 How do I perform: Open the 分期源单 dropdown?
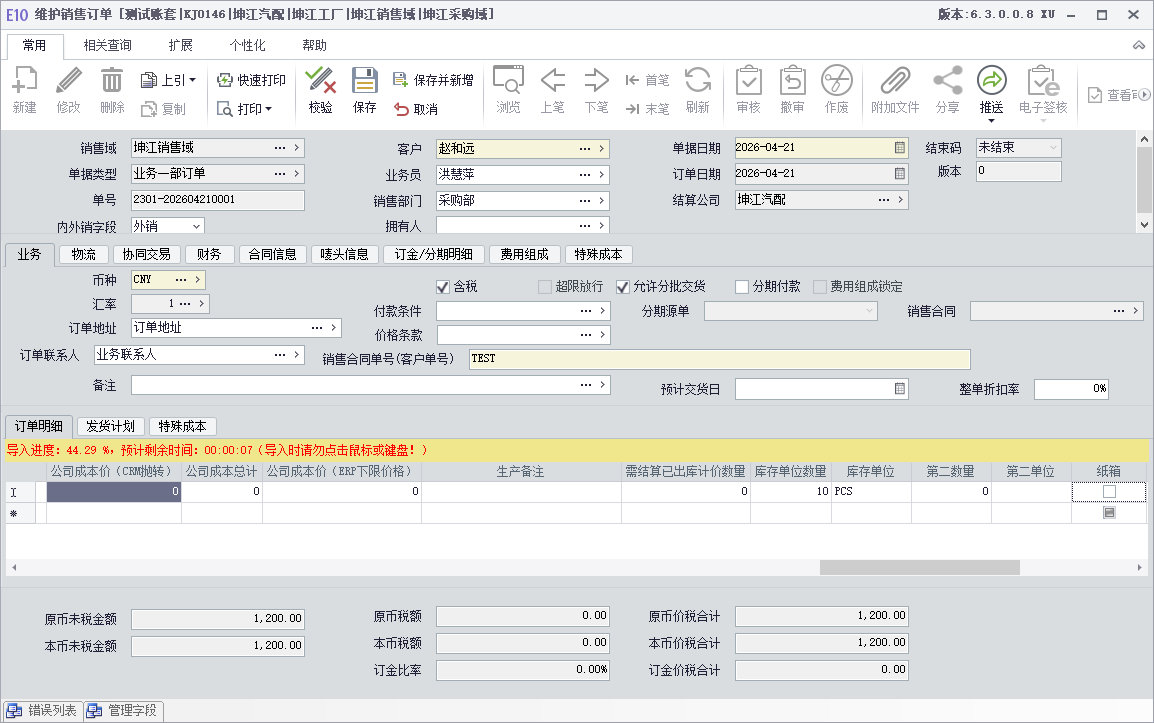869,311
